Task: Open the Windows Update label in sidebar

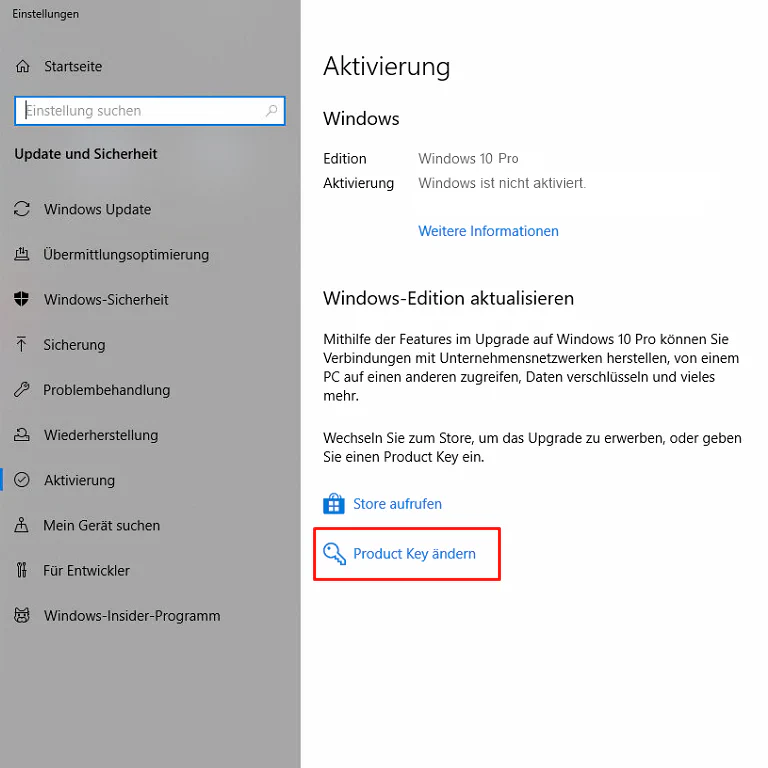Action: tap(98, 209)
